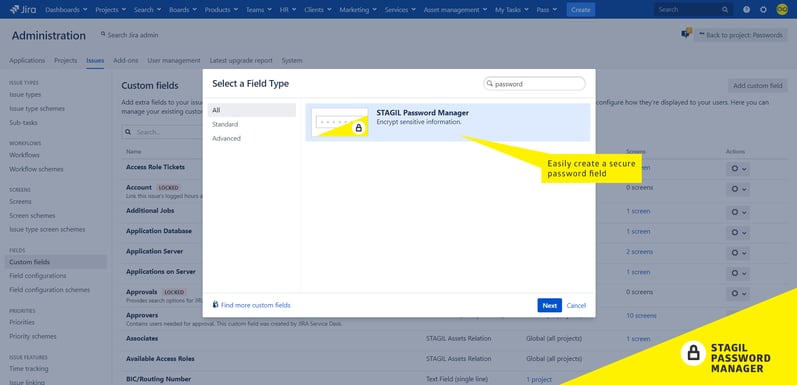Click Add custom field button
This screenshot has height=385, width=797.
757,85
